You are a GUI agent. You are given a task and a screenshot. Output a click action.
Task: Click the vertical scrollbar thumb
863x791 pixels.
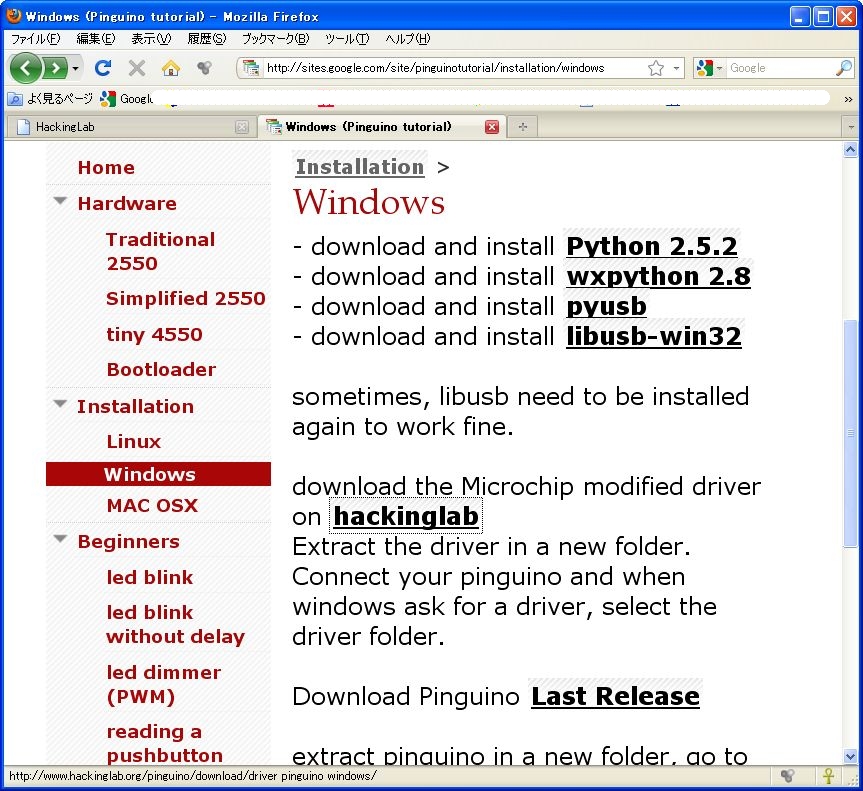[850, 433]
